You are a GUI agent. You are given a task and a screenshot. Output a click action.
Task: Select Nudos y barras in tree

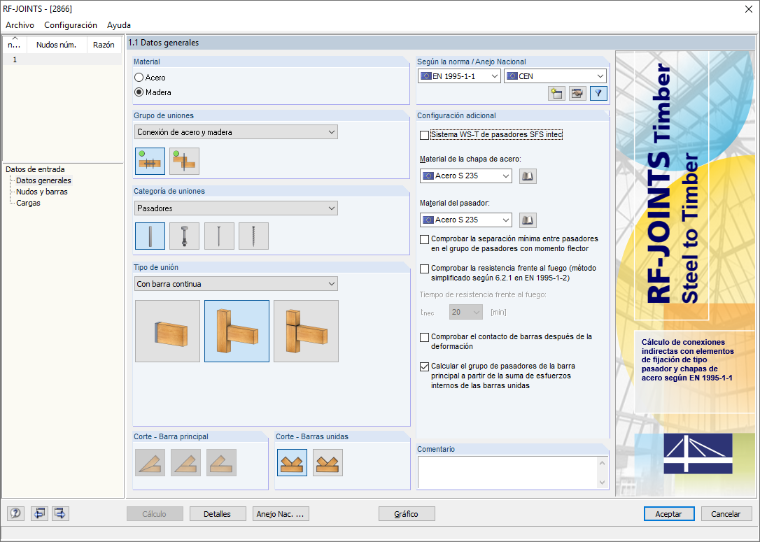point(42,191)
